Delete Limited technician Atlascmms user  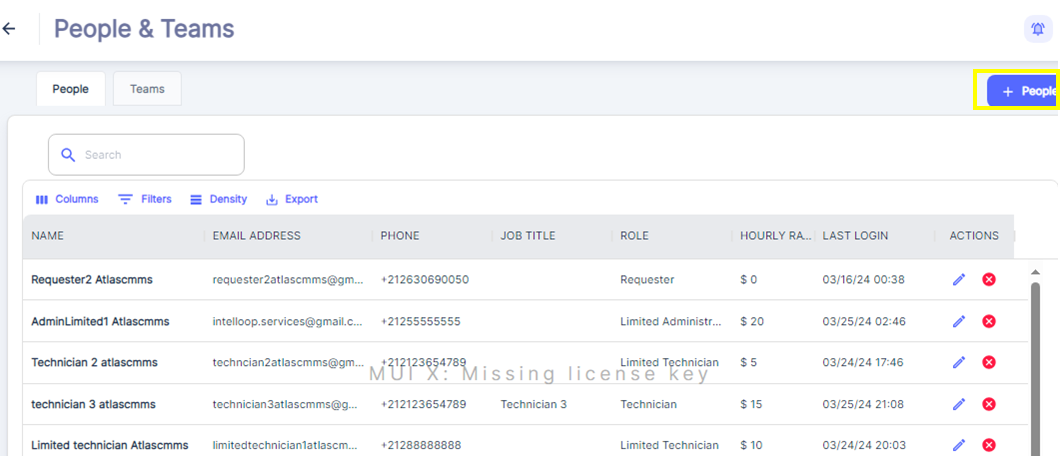989,445
